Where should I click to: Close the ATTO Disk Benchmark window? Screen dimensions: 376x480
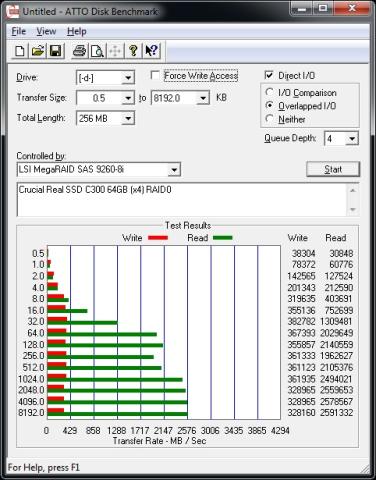(x=352, y=9)
